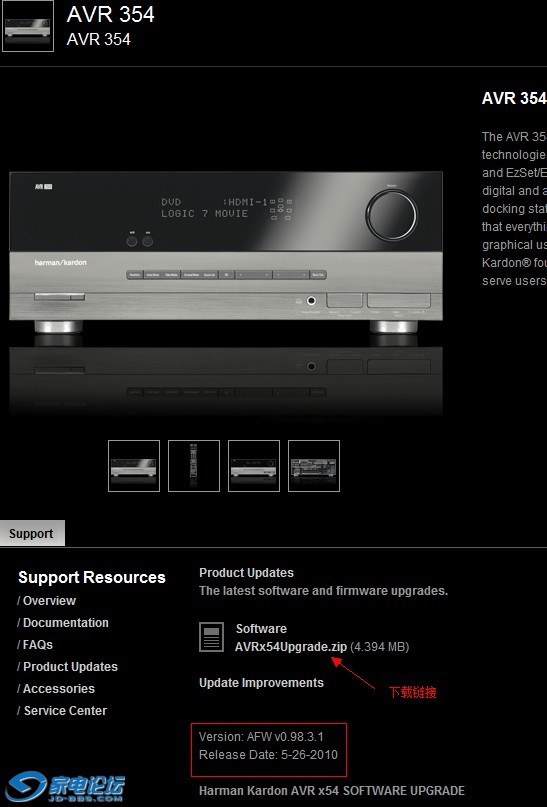
Task: Select the remote control thumbnail
Action: click(194, 466)
